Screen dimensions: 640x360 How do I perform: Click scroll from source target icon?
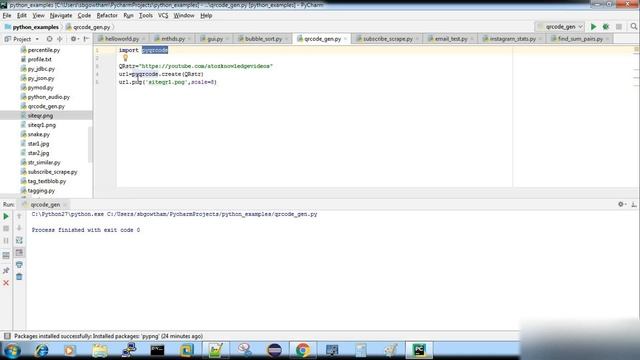coord(49,39)
